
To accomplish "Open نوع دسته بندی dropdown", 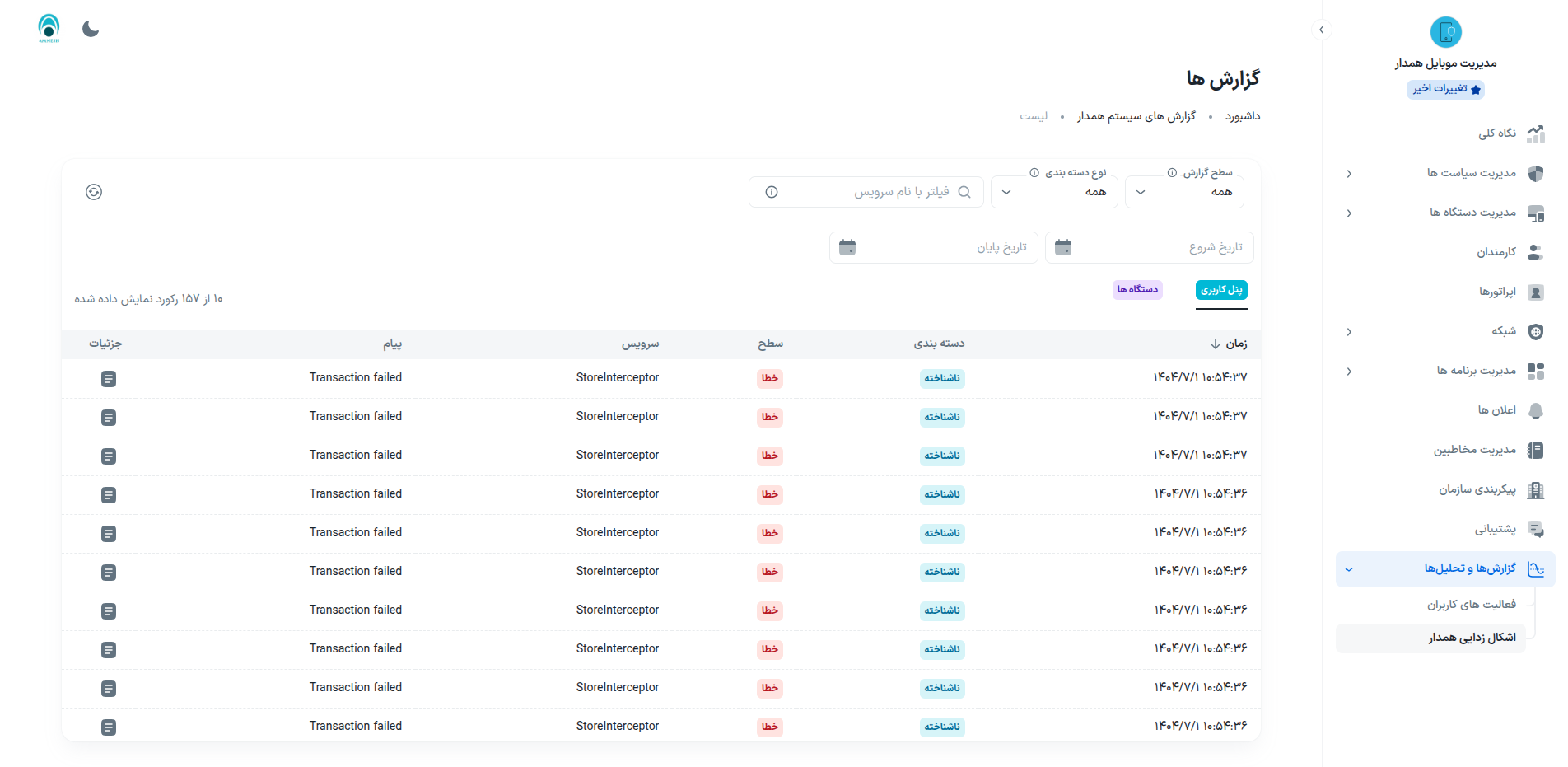I will click(x=1053, y=192).
